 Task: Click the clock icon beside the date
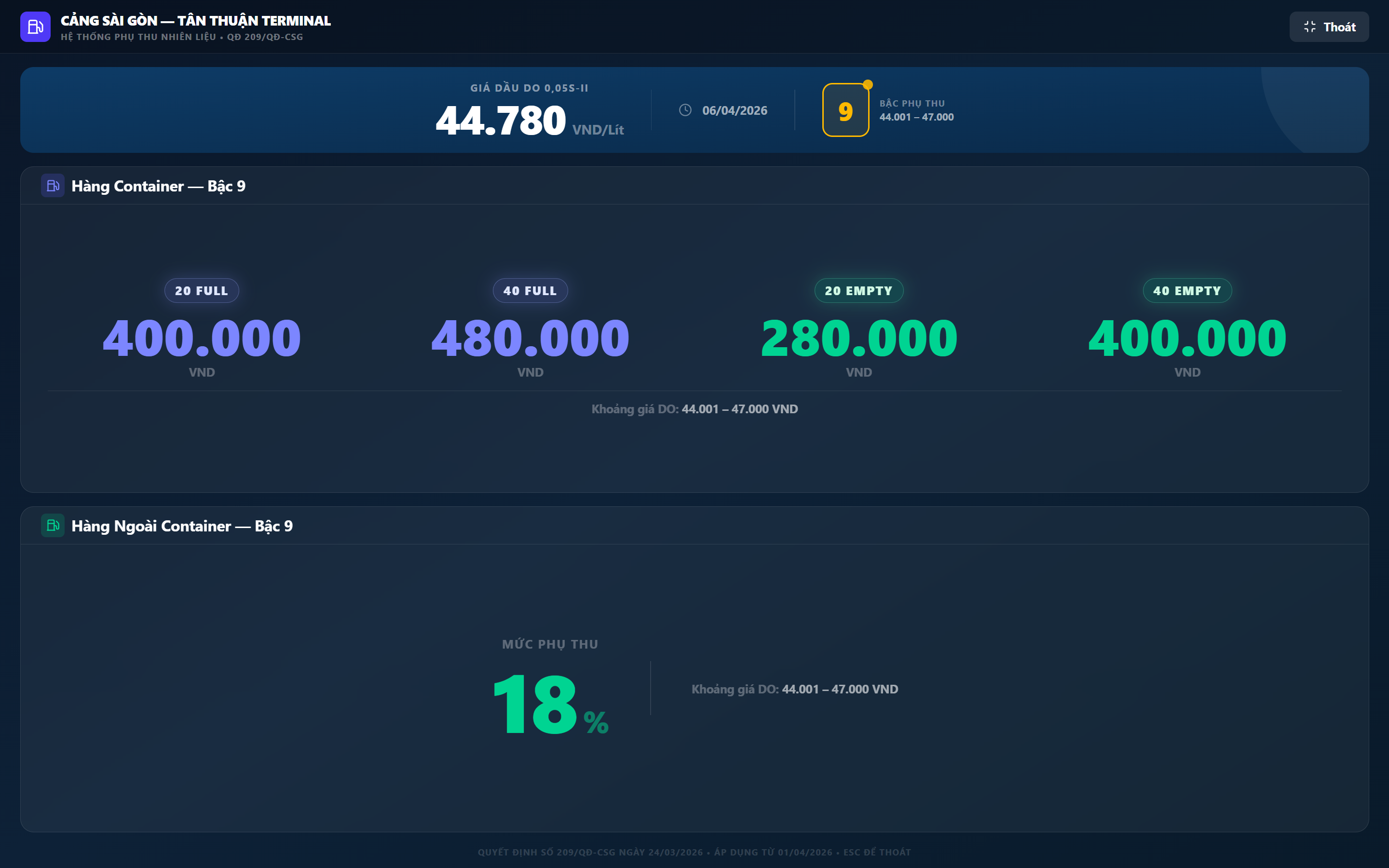pos(685,110)
